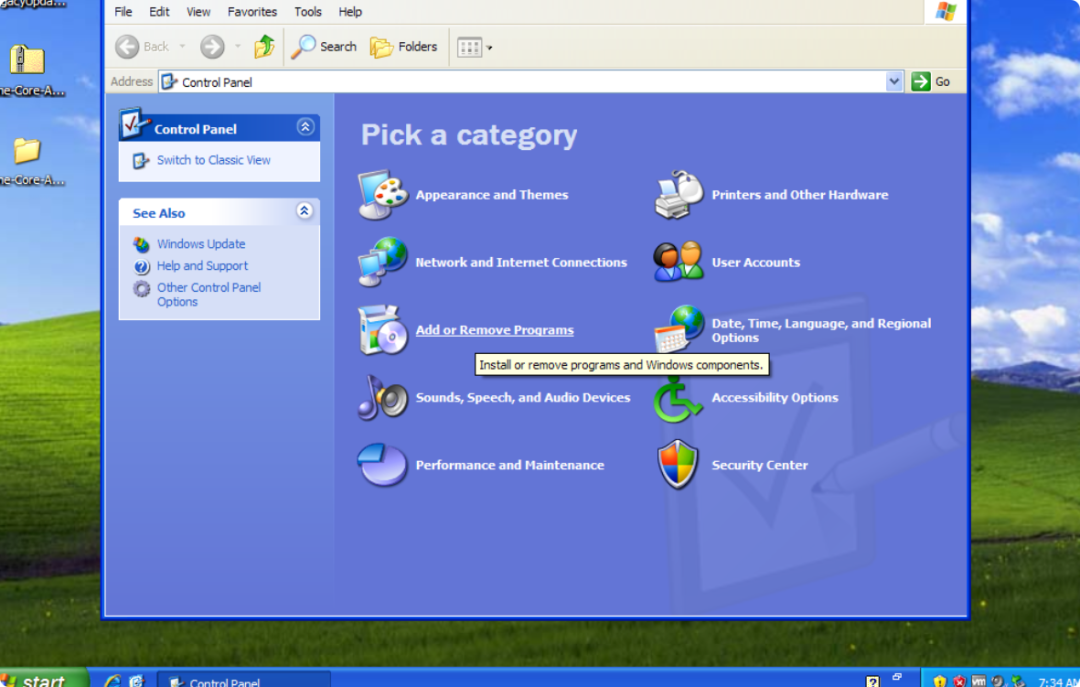Collapse the Control Panel sidebar section
The image size is (1080, 687).
click(x=305, y=127)
